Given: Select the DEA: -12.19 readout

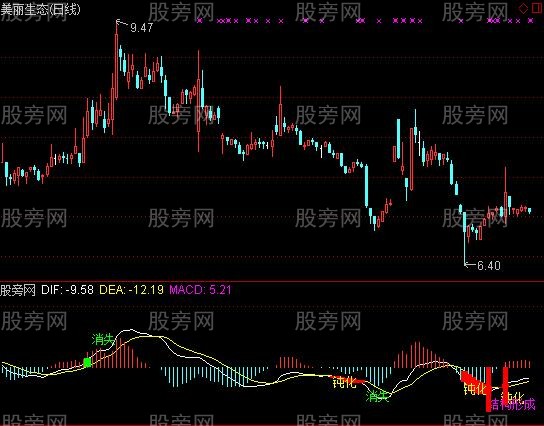Looking at the screenshot, I should (x=131, y=290).
